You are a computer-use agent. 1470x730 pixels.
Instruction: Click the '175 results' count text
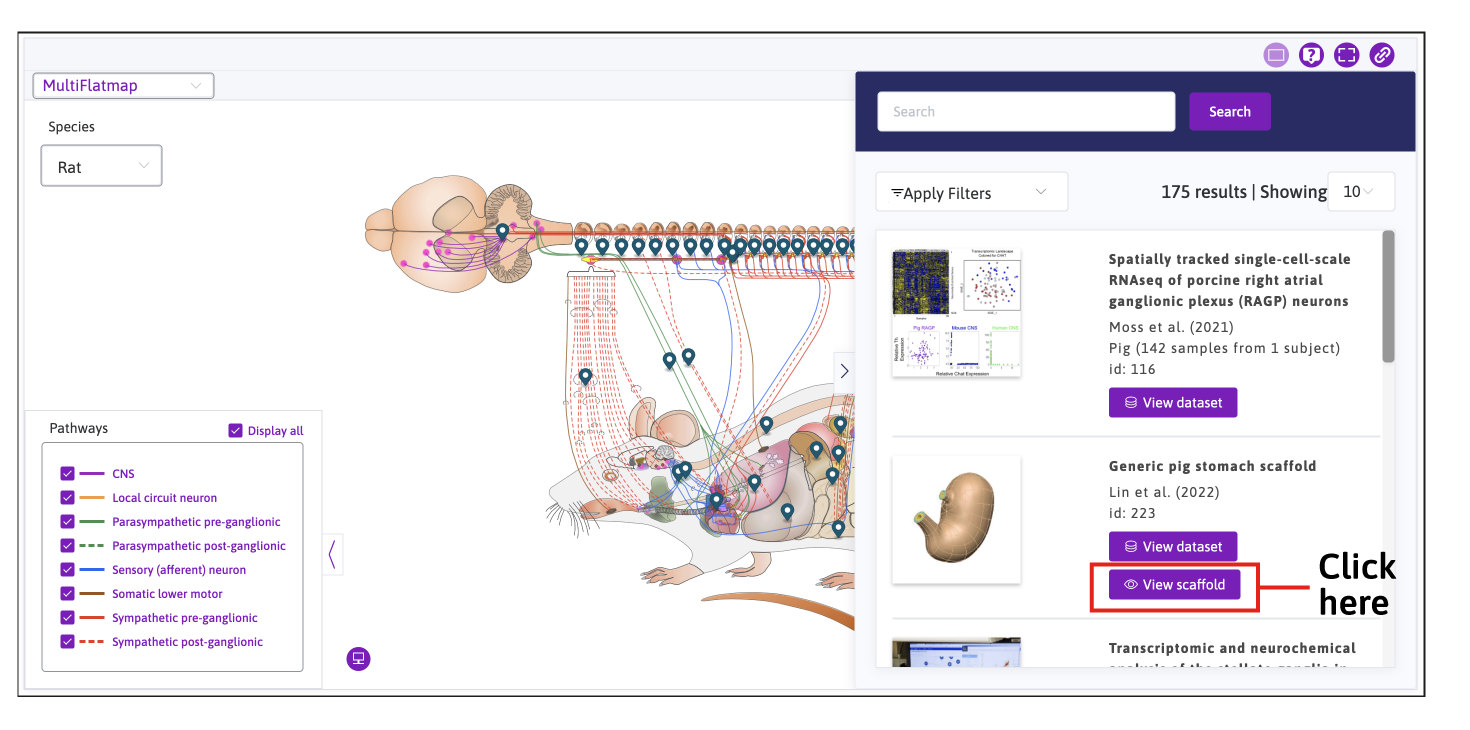1204,192
